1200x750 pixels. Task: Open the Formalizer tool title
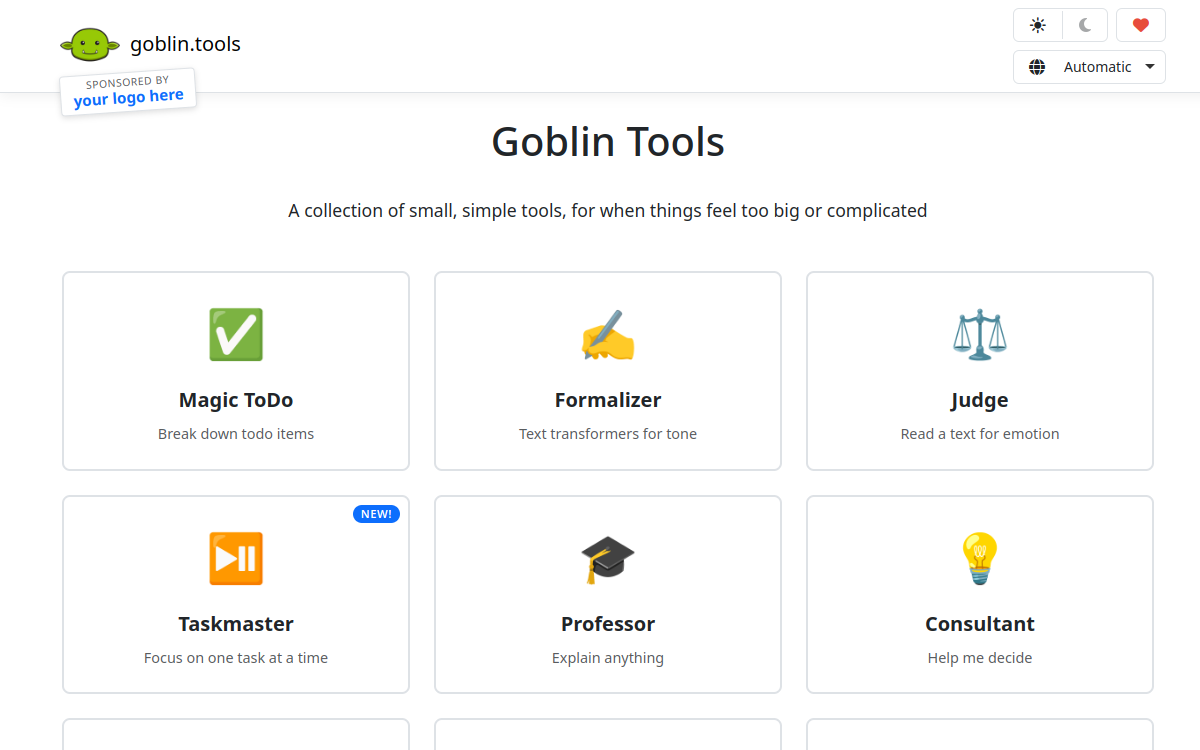(608, 400)
